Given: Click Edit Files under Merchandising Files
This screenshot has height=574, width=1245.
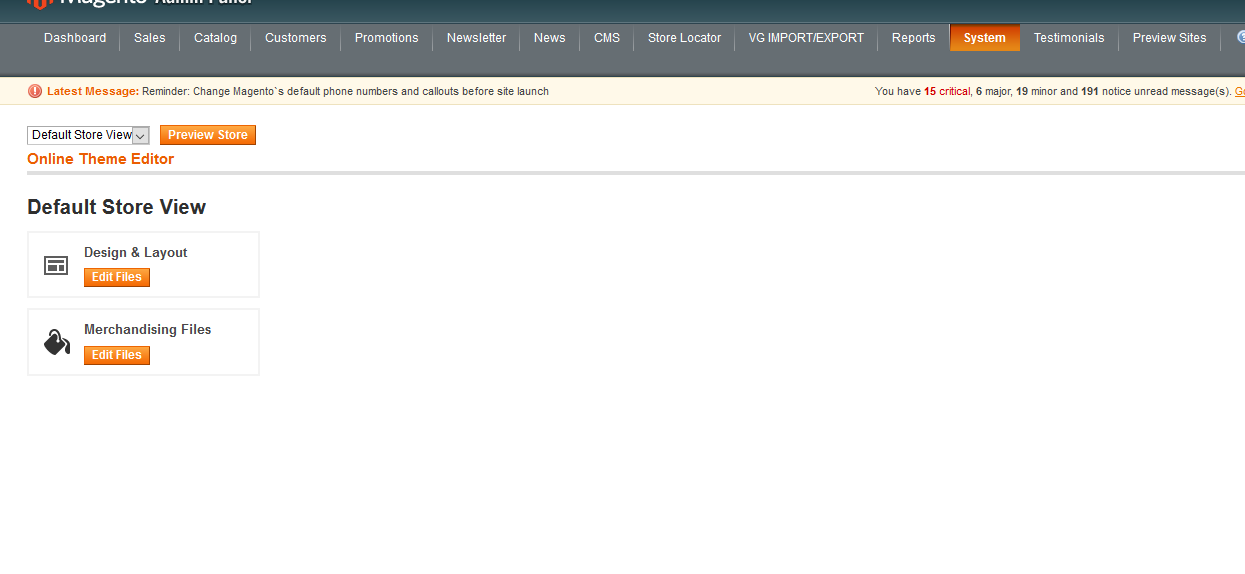Looking at the screenshot, I should (117, 355).
